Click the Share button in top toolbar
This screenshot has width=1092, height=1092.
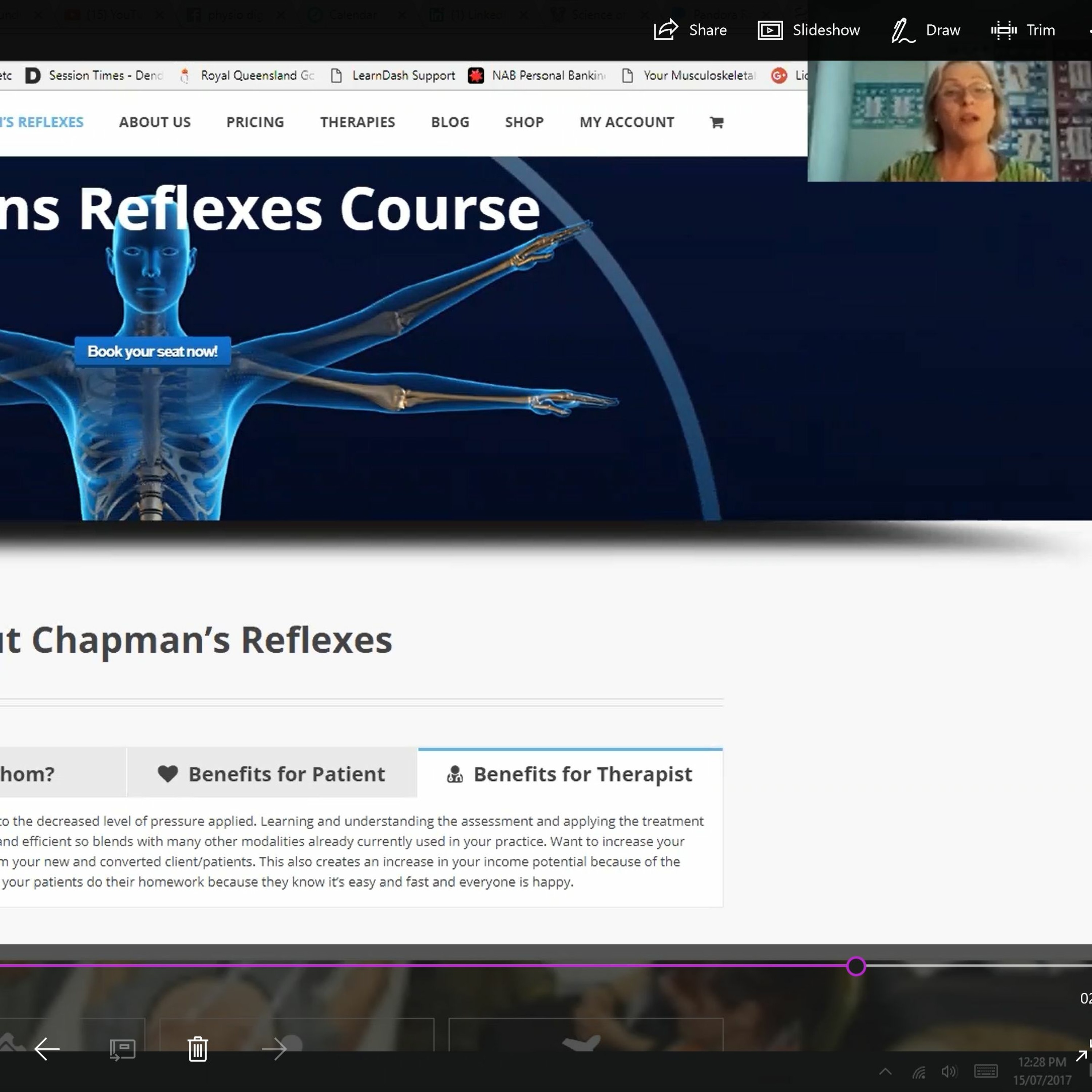coord(690,30)
